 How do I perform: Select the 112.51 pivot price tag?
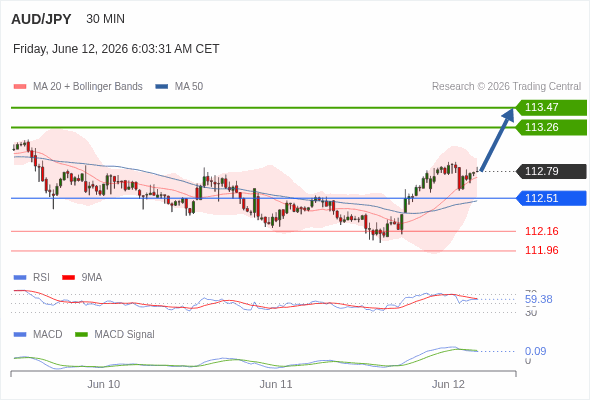[551, 198]
